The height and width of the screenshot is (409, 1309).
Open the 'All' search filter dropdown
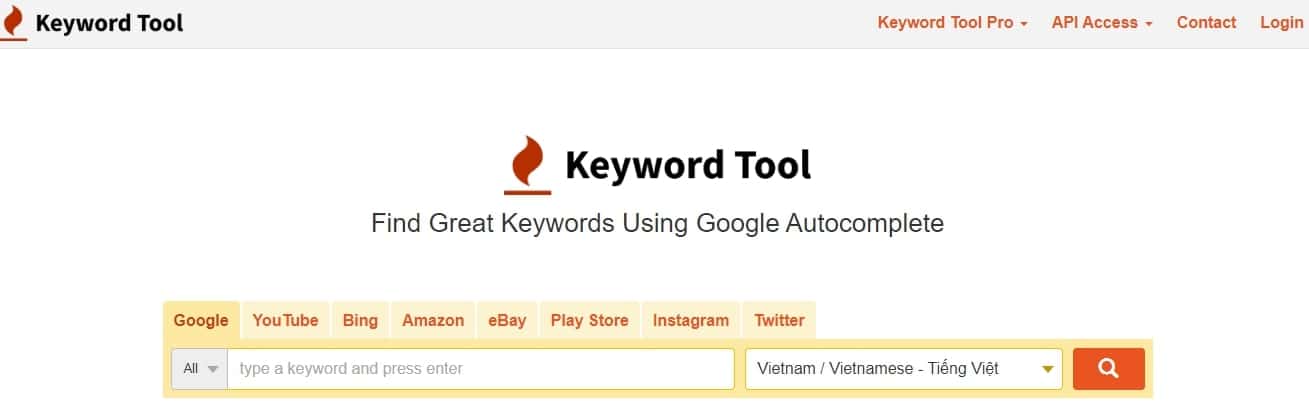tap(200, 369)
